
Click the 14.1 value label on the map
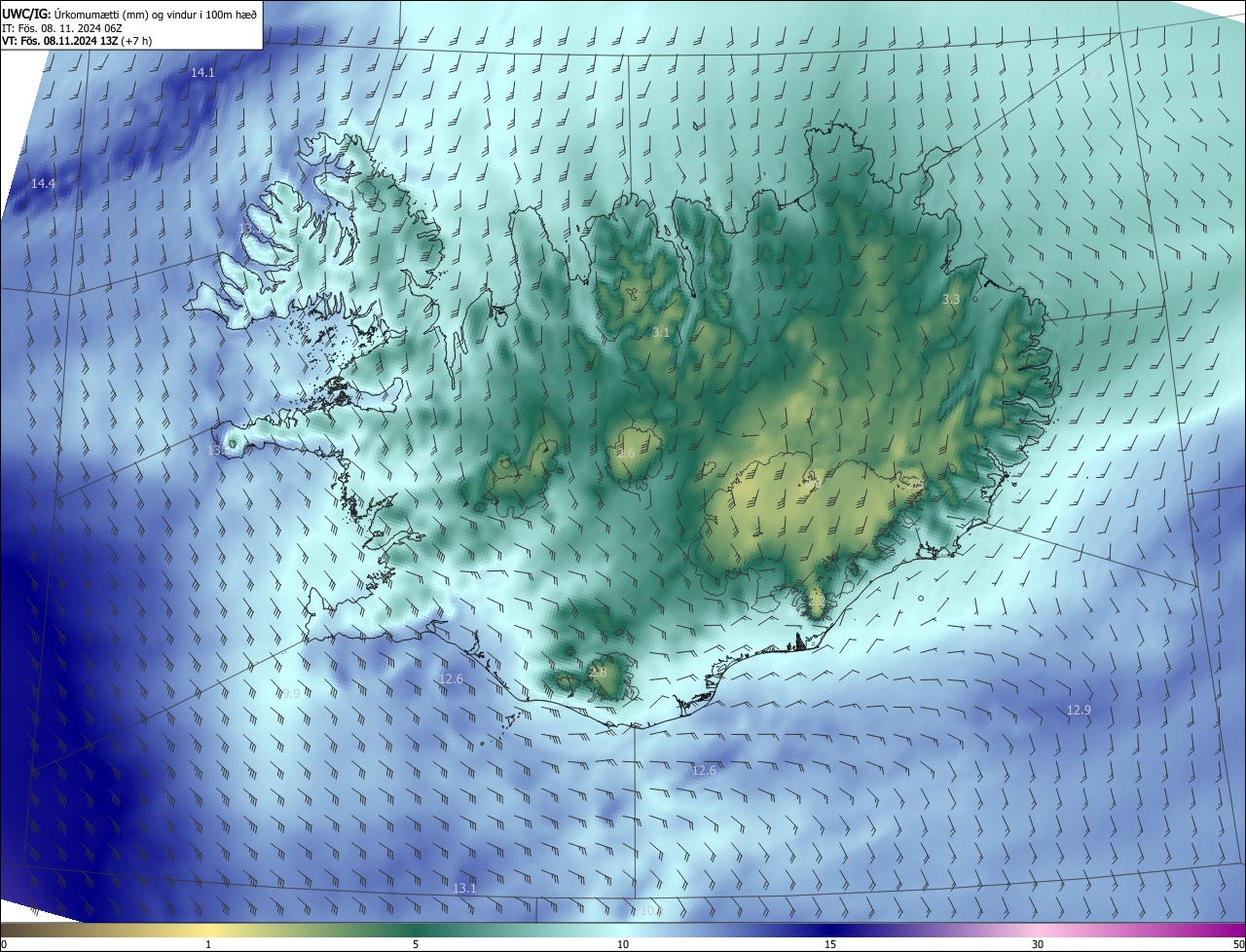click(202, 73)
